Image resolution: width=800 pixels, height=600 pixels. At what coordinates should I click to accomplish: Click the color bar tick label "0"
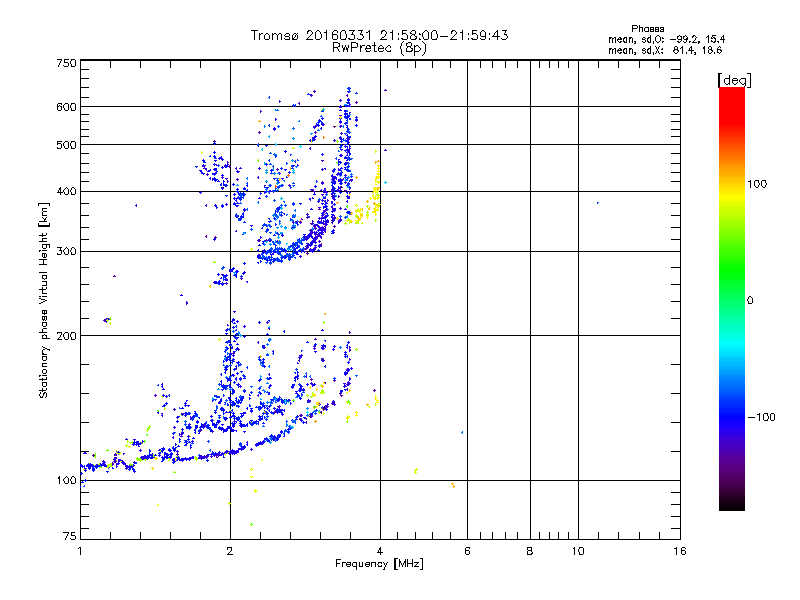point(749,300)
